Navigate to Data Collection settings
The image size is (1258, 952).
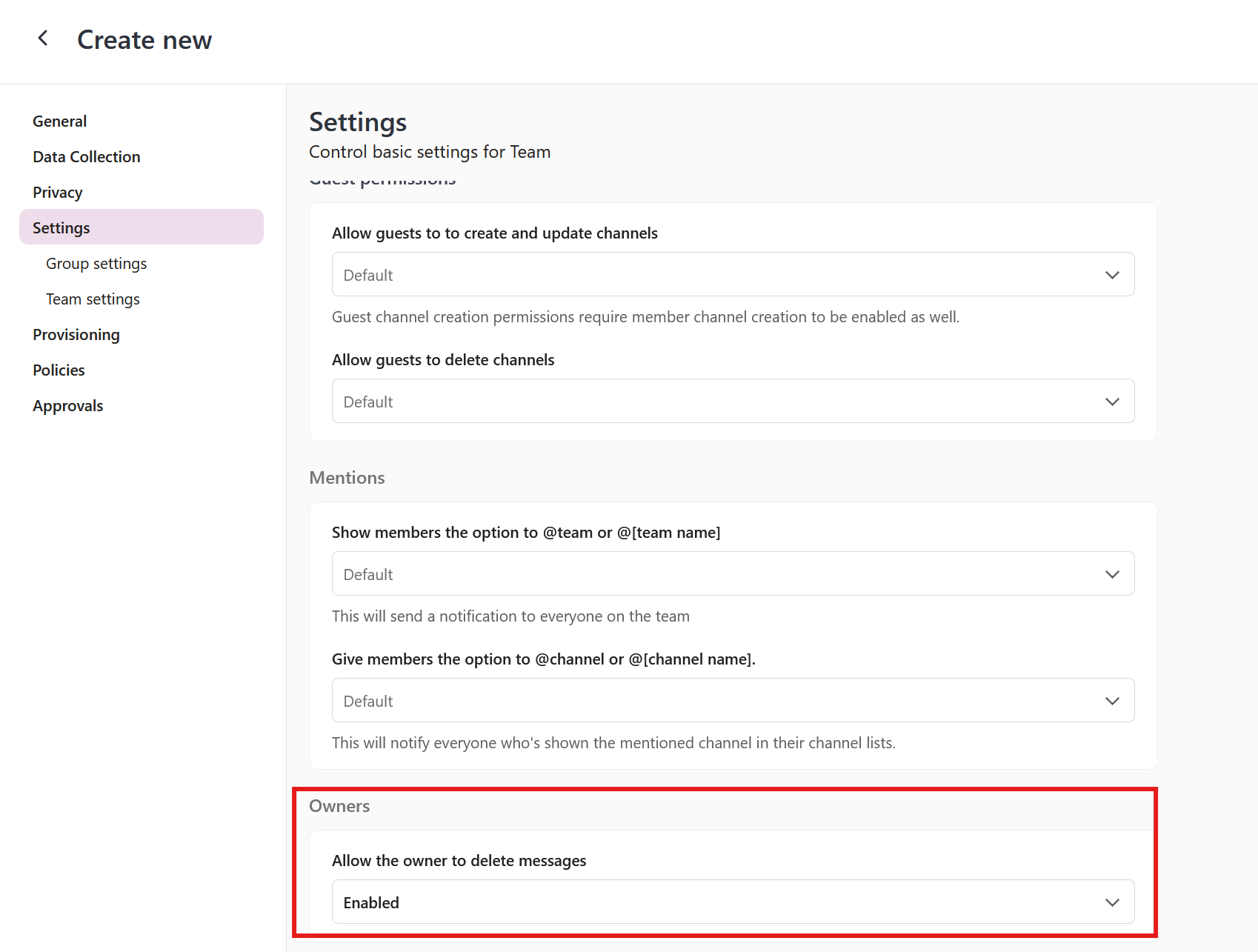[86, 156]
